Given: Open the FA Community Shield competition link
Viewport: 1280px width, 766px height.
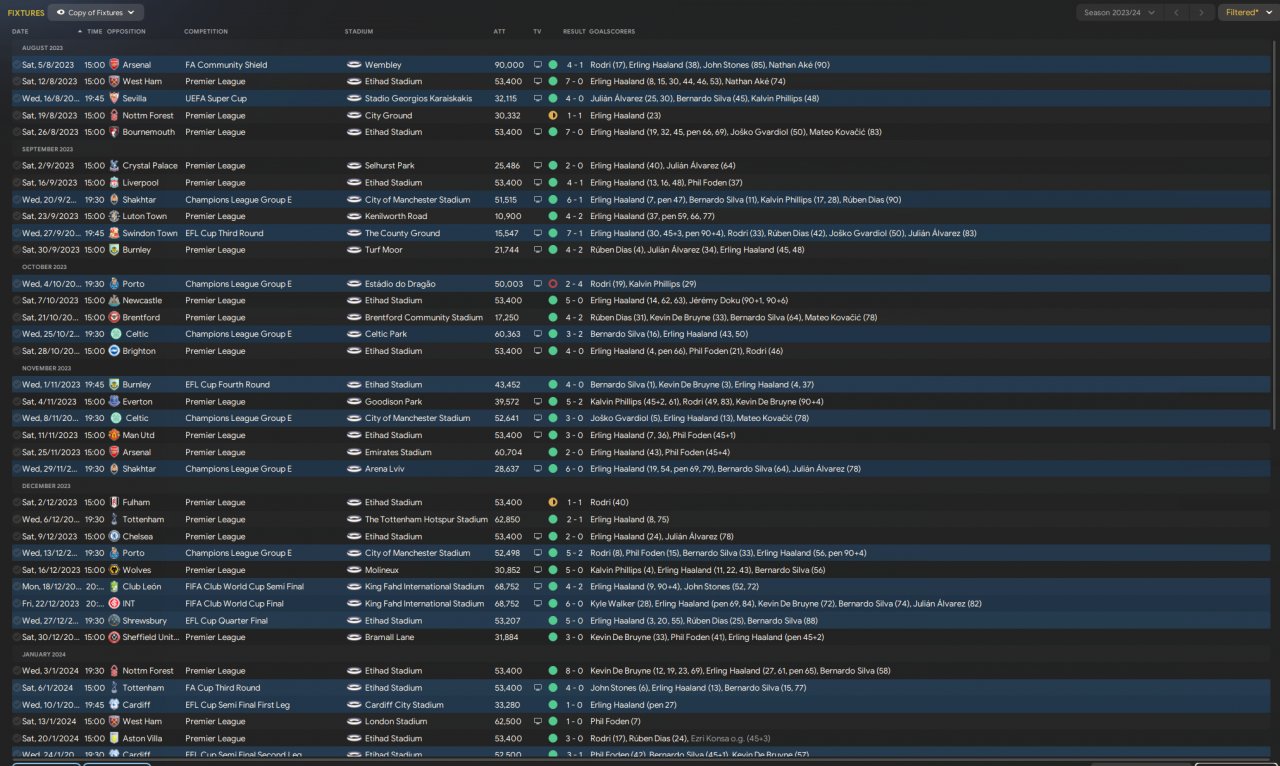Looking at the screenshot, I should pos(226,65).
